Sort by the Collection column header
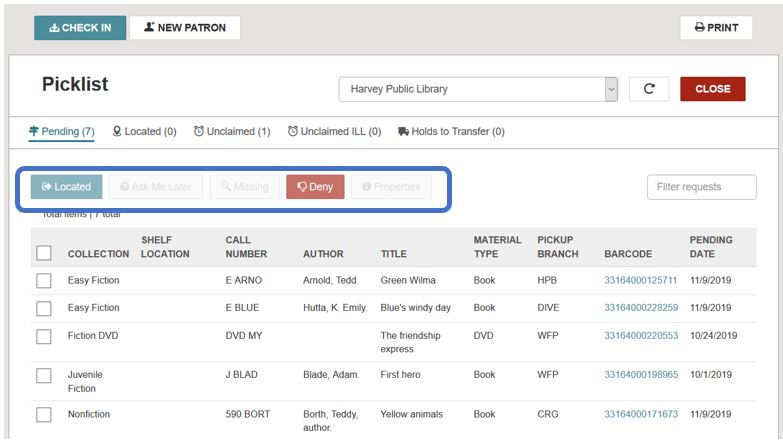783x445 pixels. pyautogui.click(x=98, y=254)
